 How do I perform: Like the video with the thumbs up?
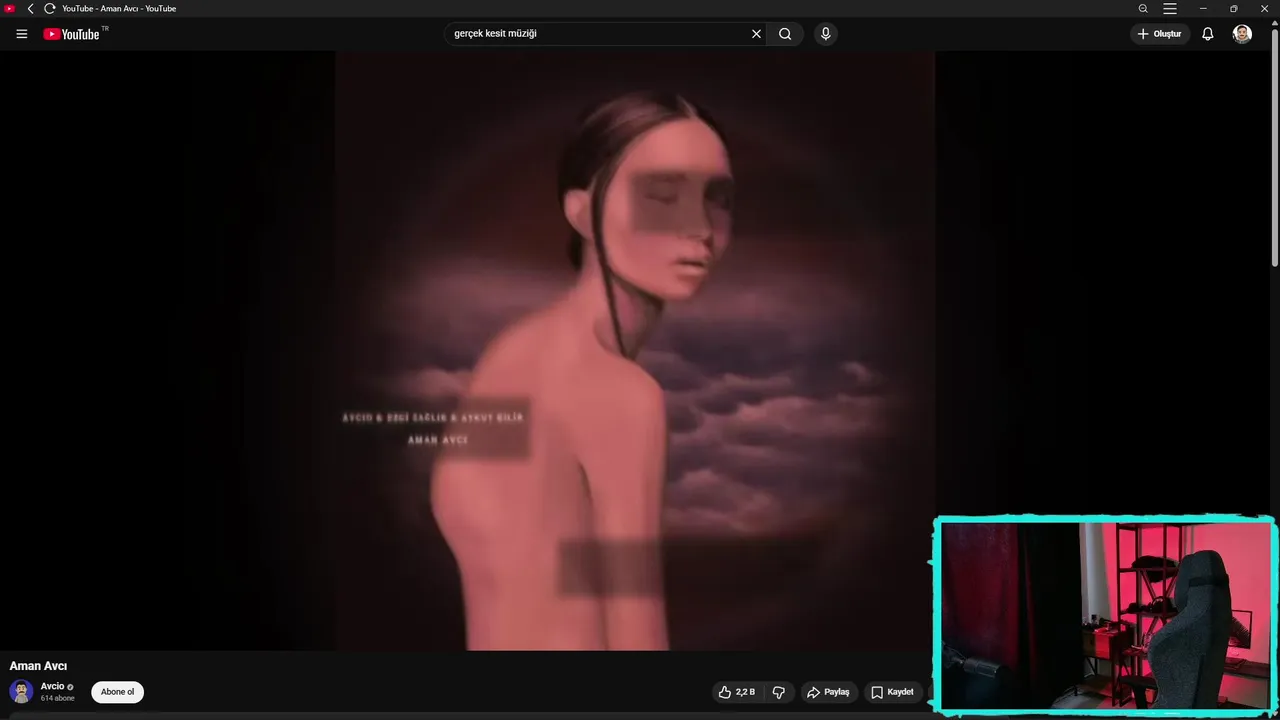(x=737, y=692)
